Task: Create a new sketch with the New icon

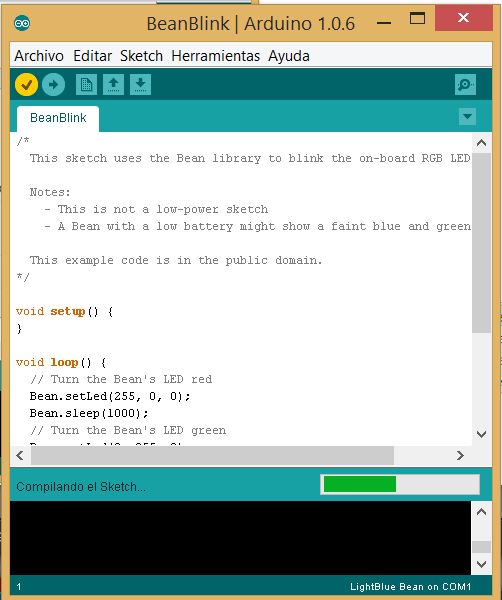Action: [86, 84]
